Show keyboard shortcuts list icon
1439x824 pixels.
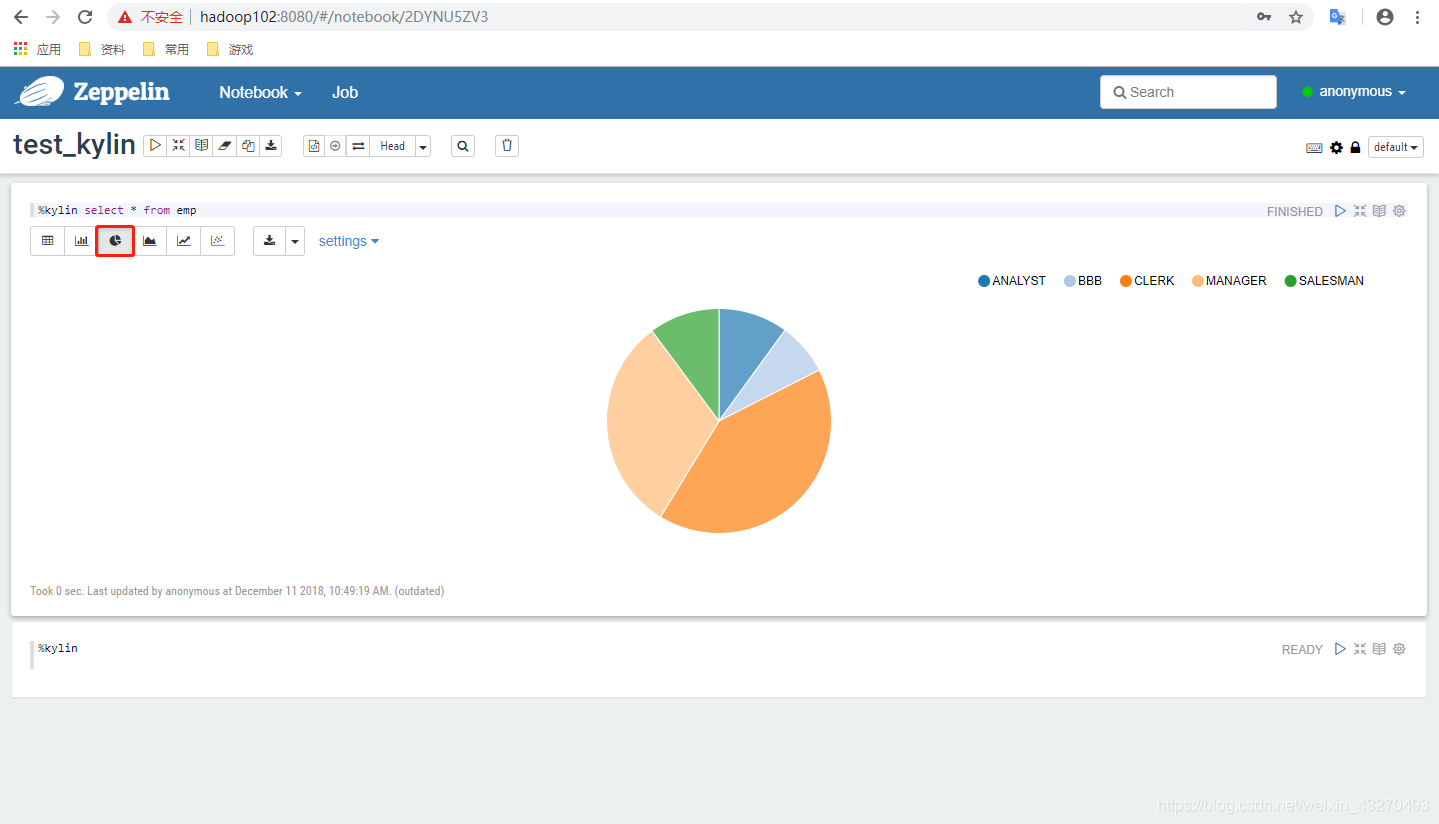(1314, 147)
